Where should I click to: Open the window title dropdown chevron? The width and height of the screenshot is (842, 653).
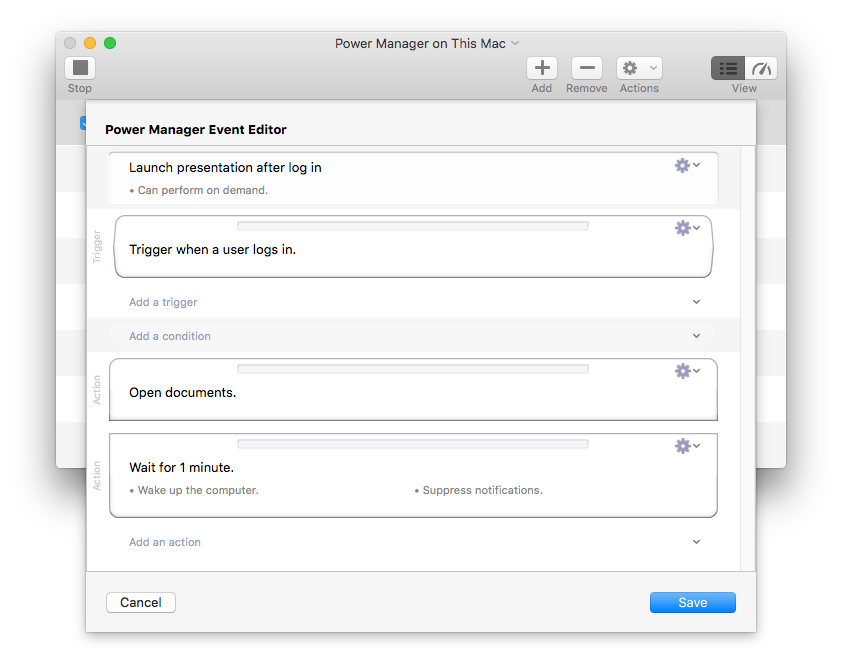pos(515,43)
